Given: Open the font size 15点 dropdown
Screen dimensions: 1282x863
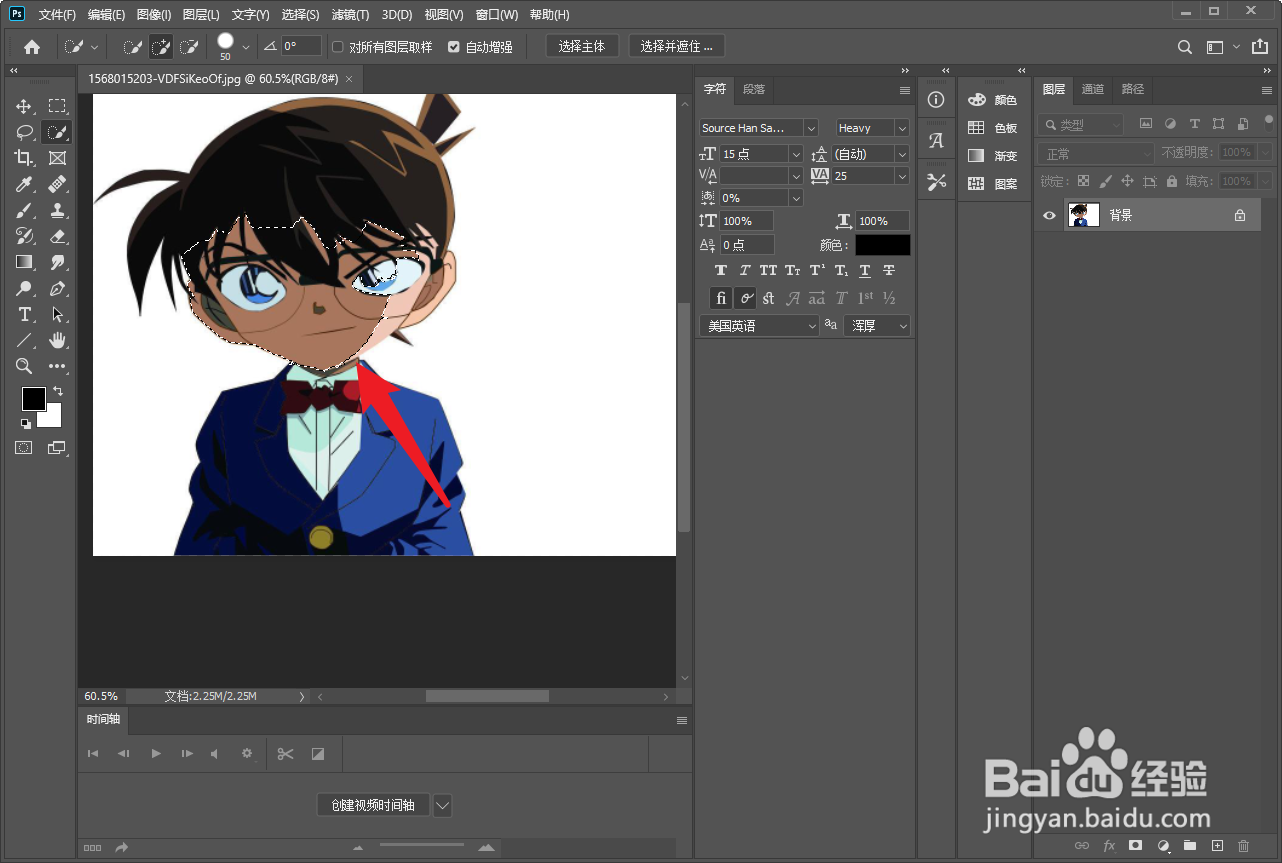Looking at the screenshot, I should (796, 154).
